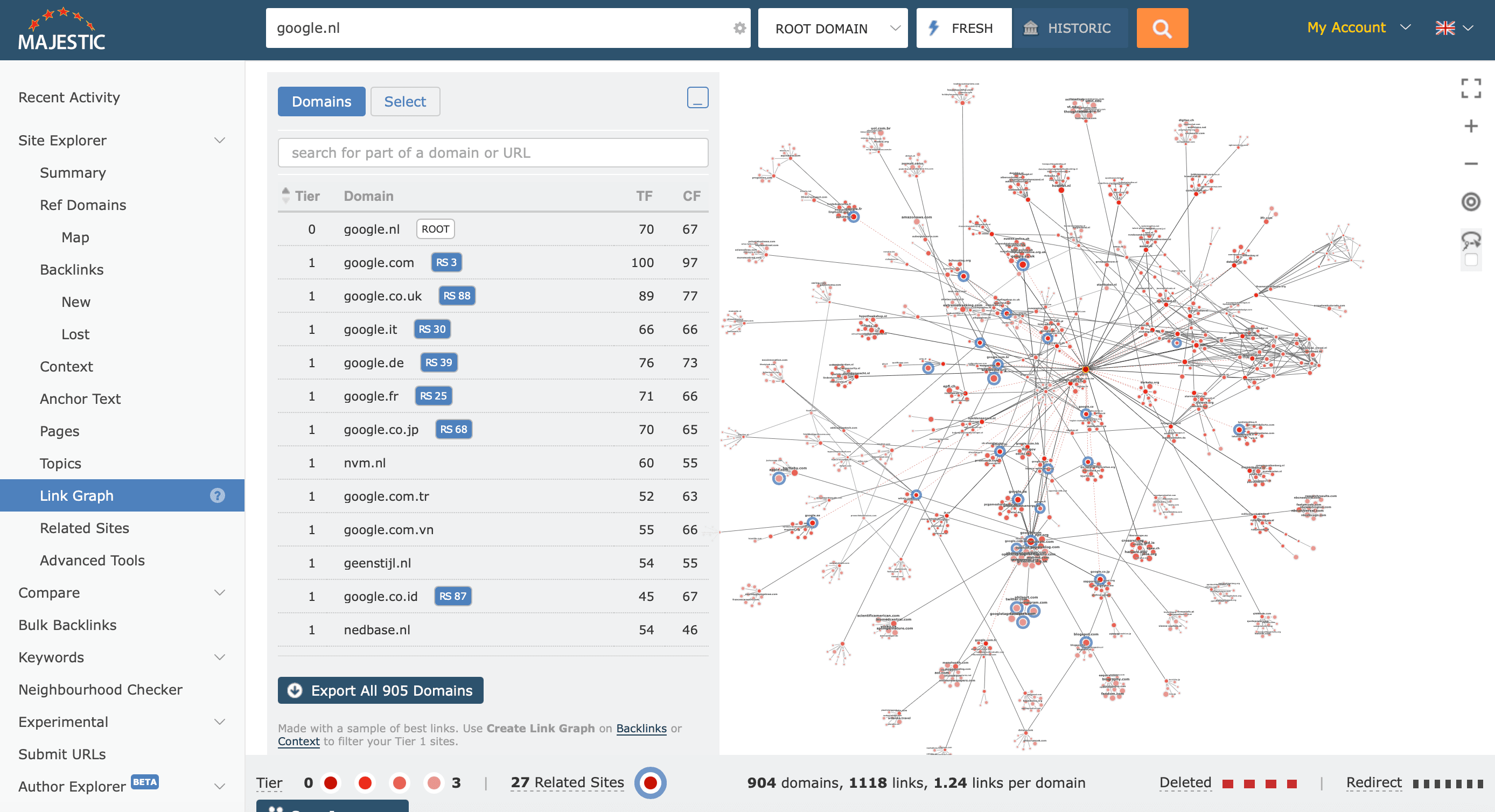This screenshot has width=1495, height=812.
Task: Click the domain search filter field
Action: [x=493, y=152]
